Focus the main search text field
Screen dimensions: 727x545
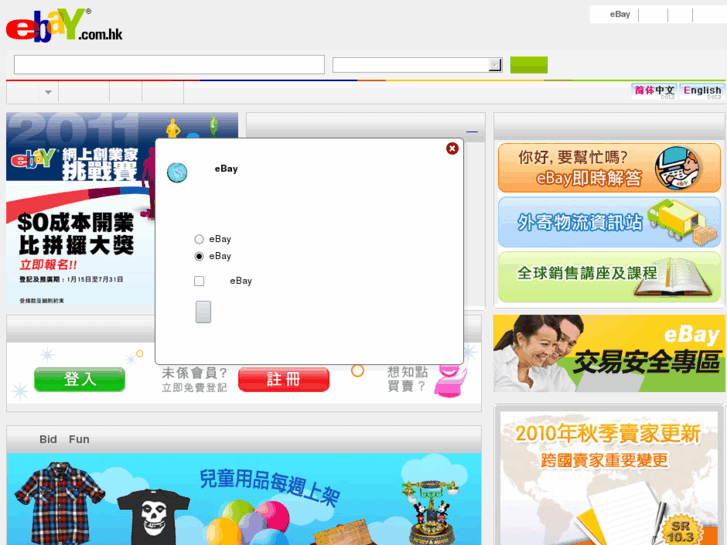coord(169,64)
